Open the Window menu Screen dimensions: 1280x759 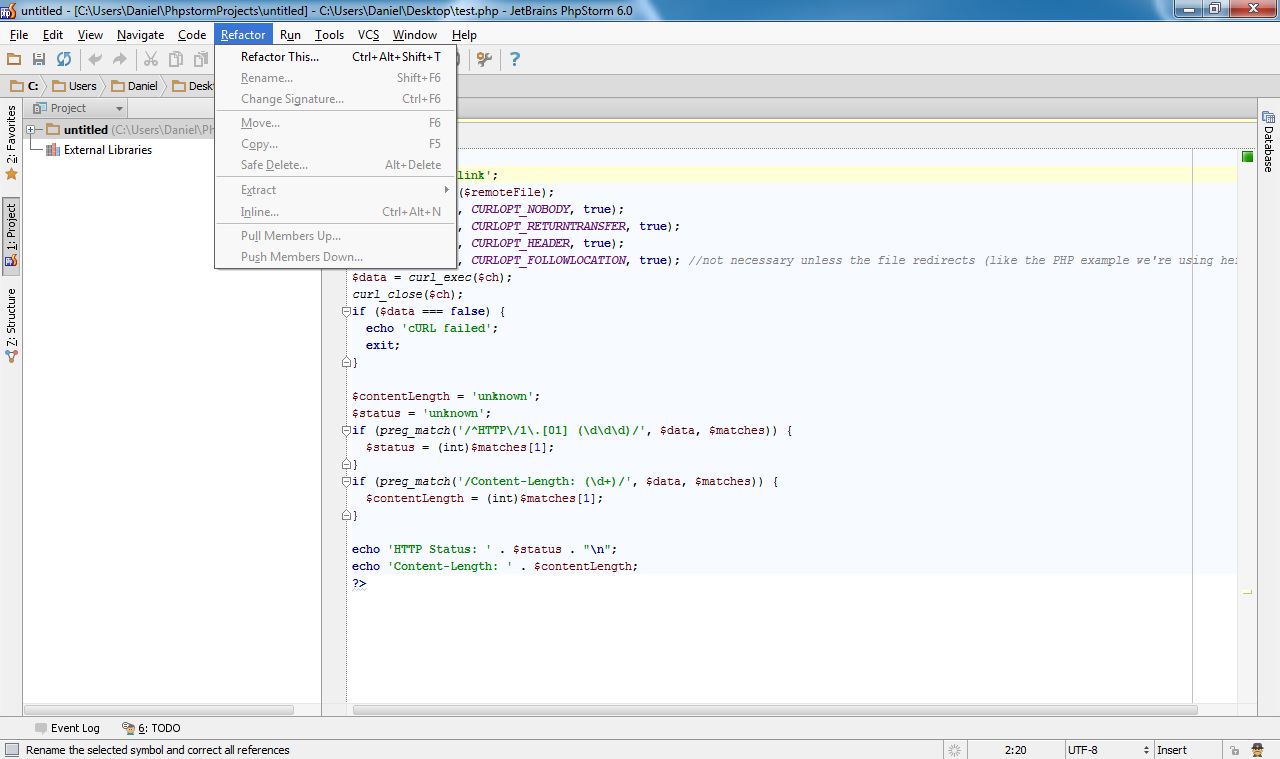[415, 35]
